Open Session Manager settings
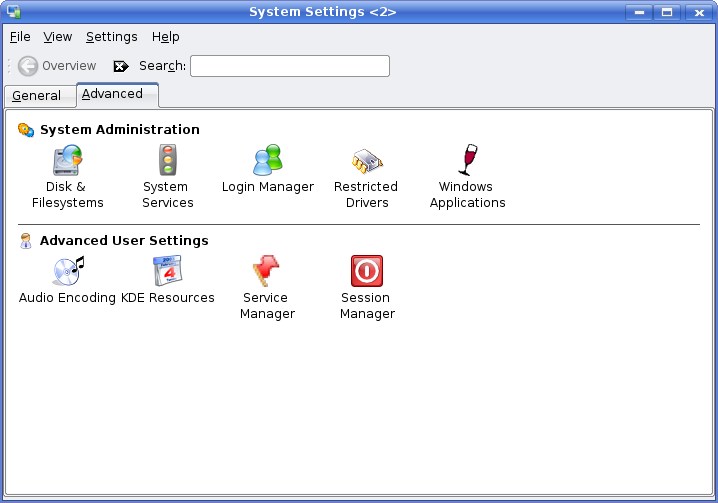 click(x=367, y=272)
